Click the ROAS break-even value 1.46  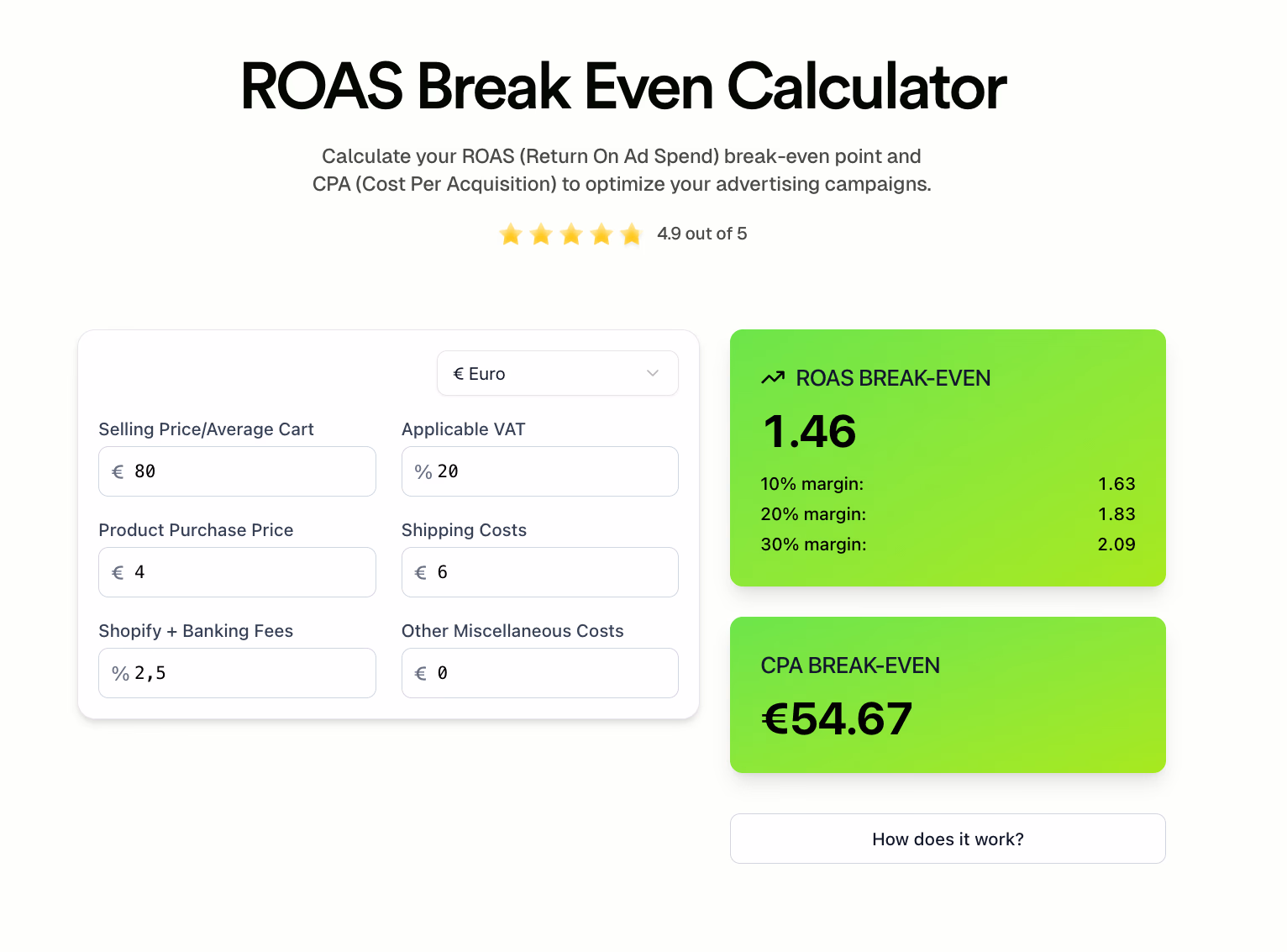coord(809,432)
